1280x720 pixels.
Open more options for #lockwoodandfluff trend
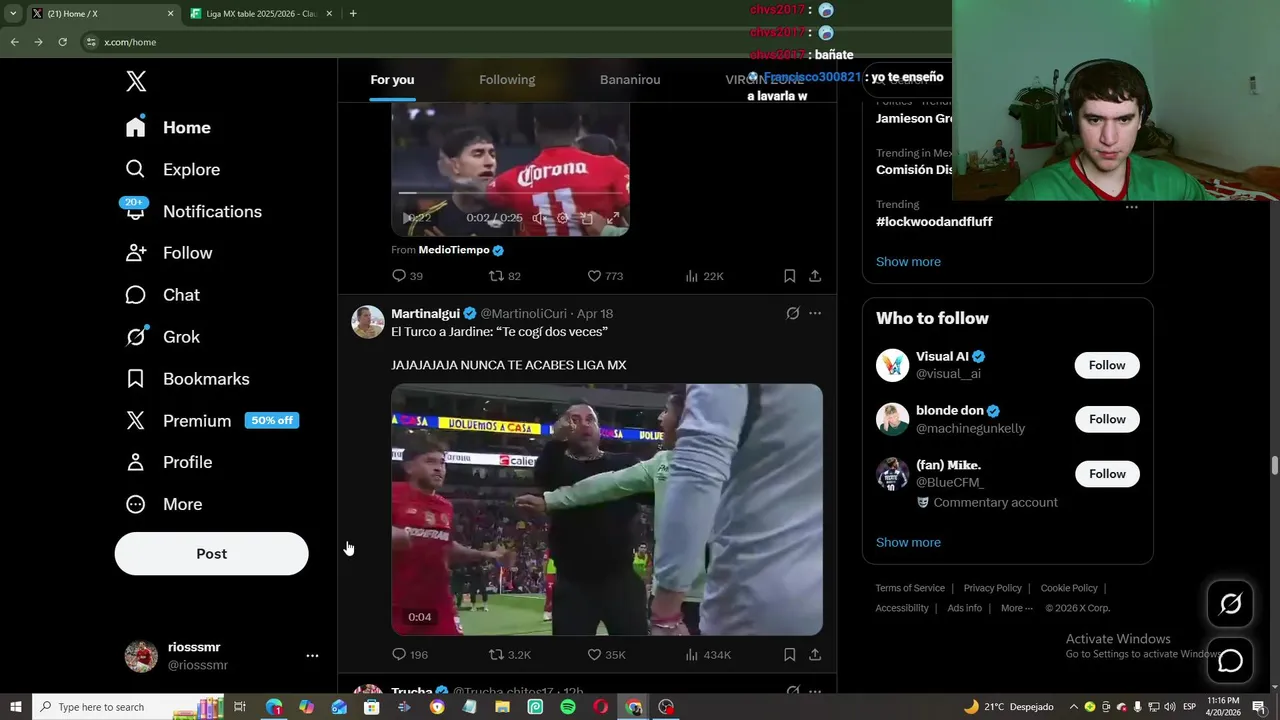(x=1131, y=207)
